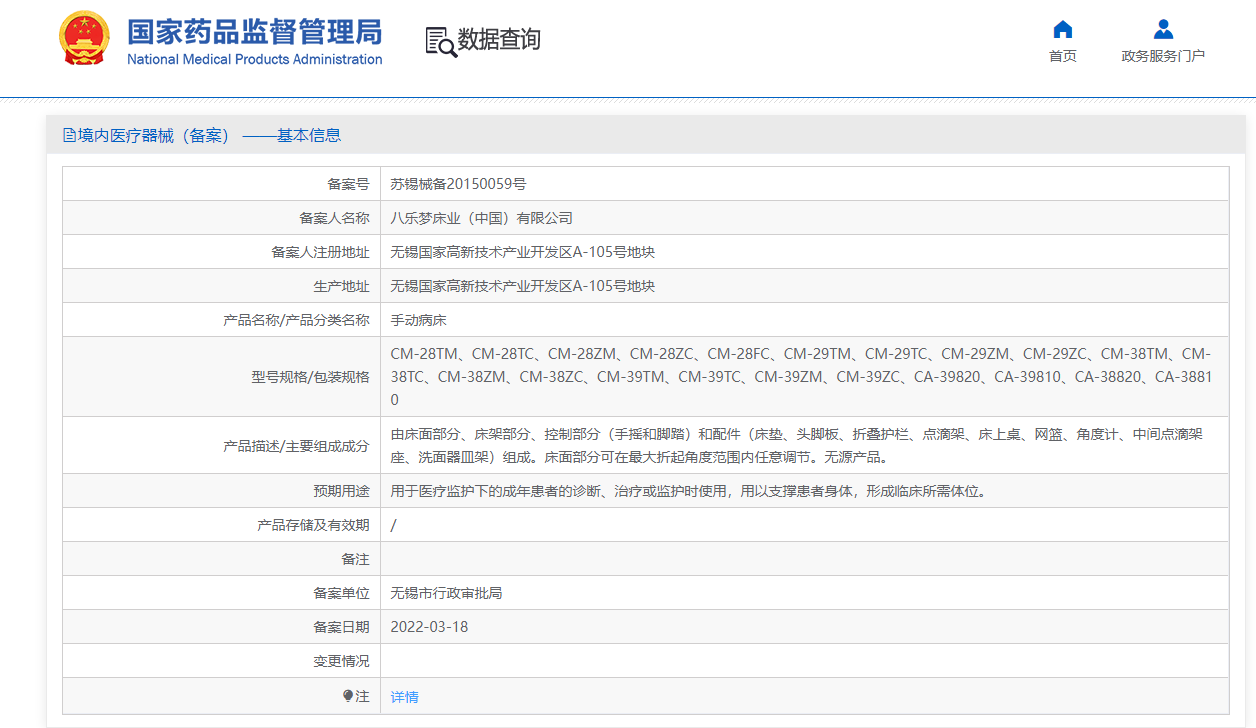Select the 产品描述/主要组成成分 label
The height and width of the screenshot is (728, 1256).
point(296,446)
